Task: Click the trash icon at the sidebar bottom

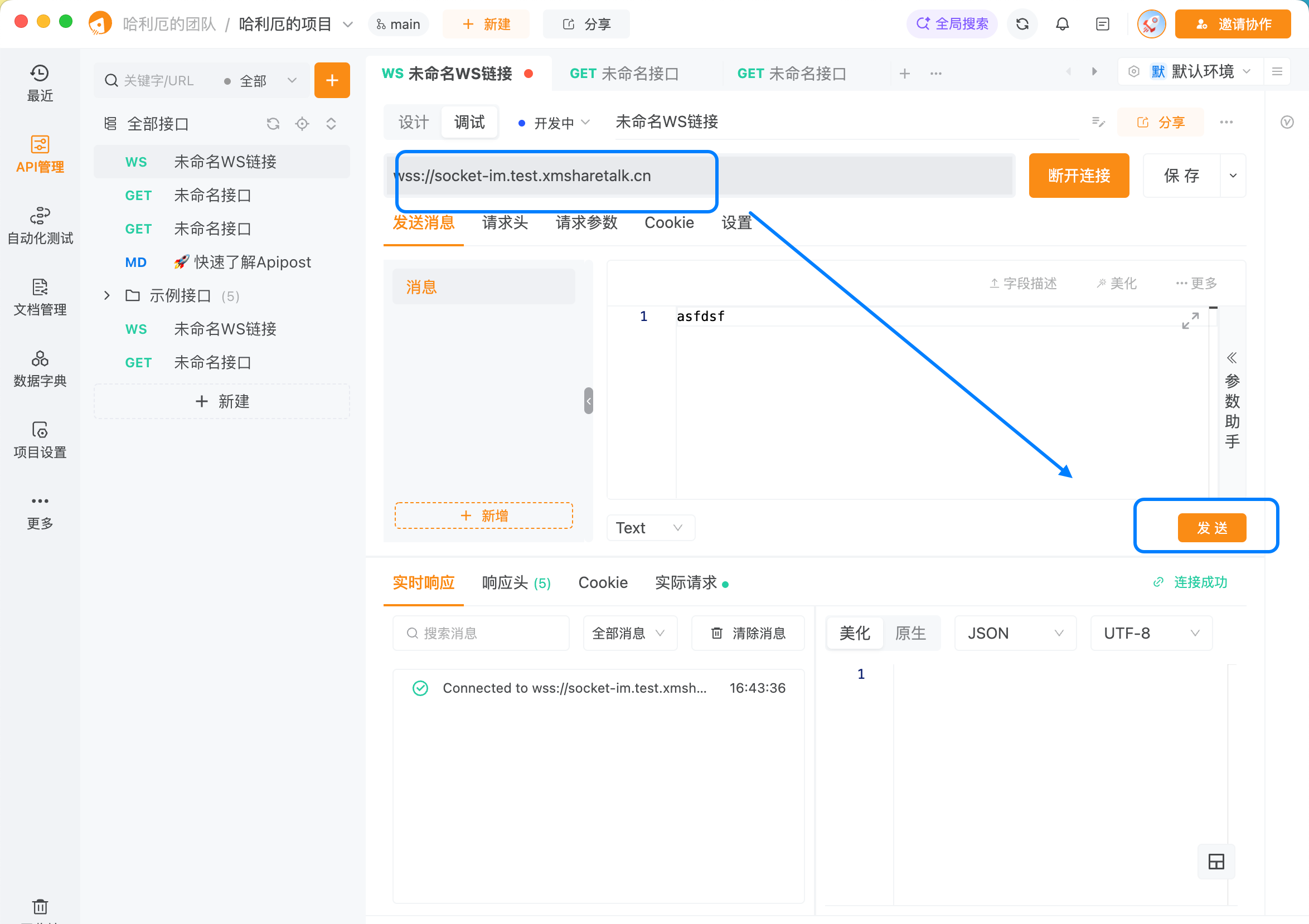Action: pyautogui.click(x=40, y=907)
